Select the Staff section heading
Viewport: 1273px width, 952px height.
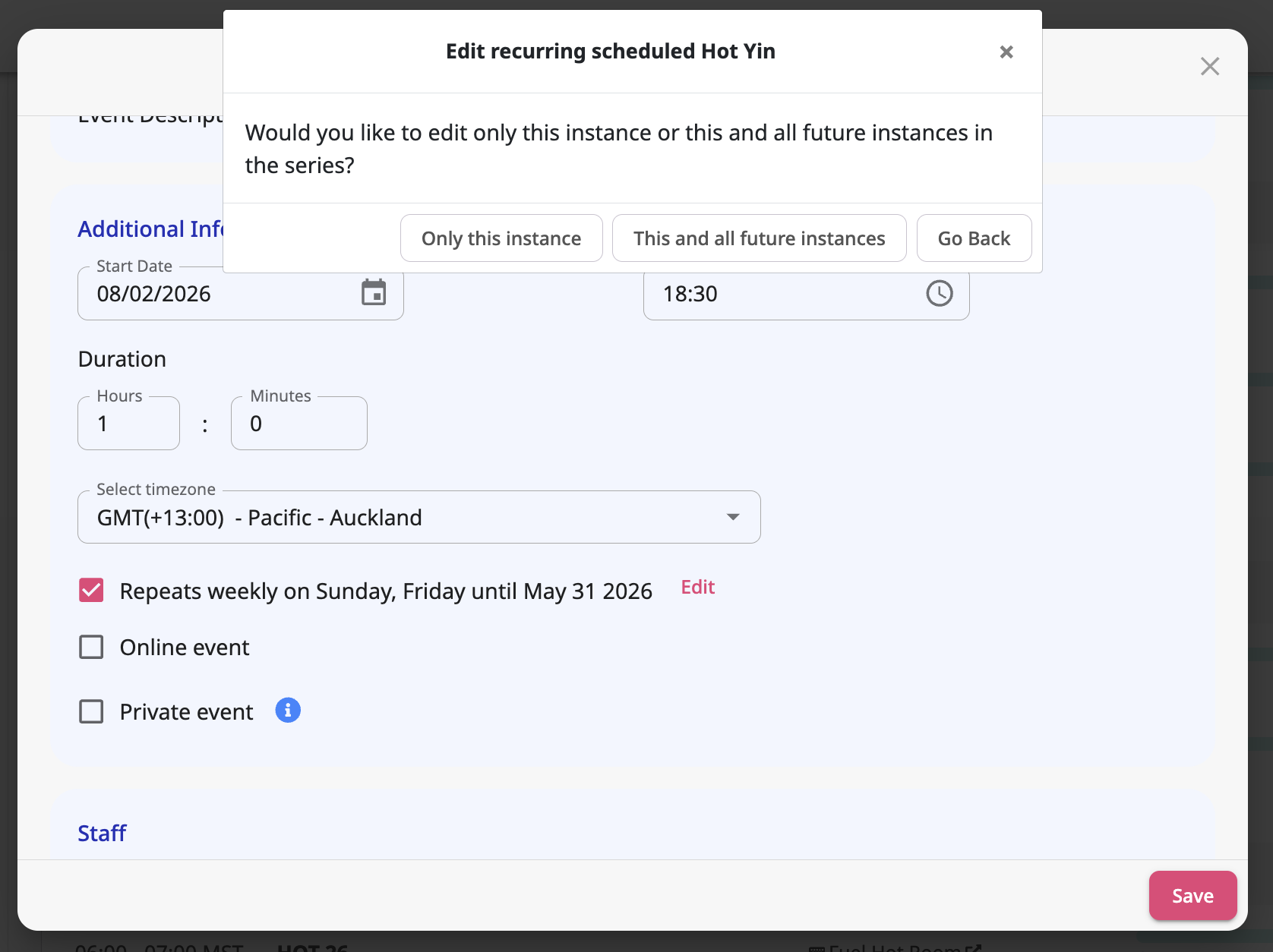click(102, 833)
